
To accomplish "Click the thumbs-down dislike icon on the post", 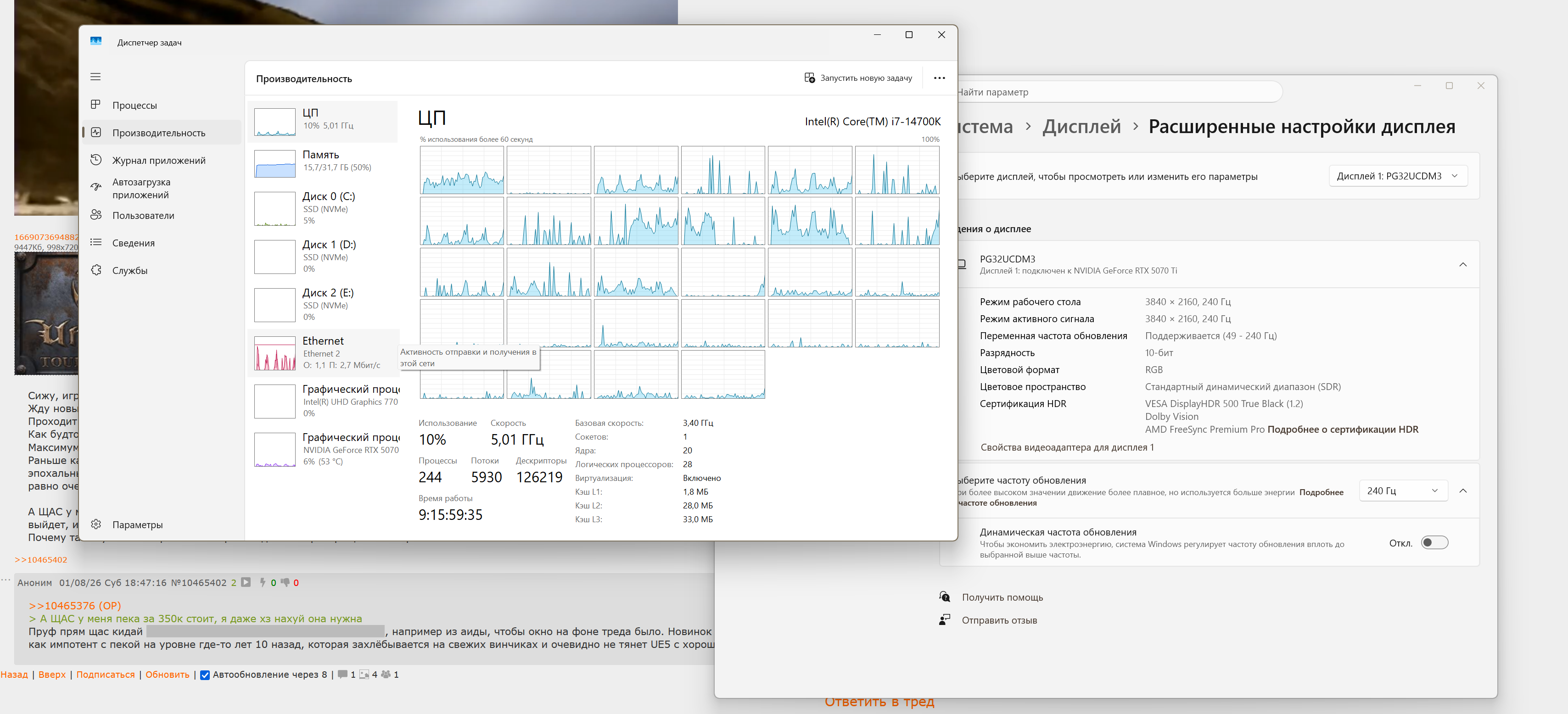I will point(285,582).
